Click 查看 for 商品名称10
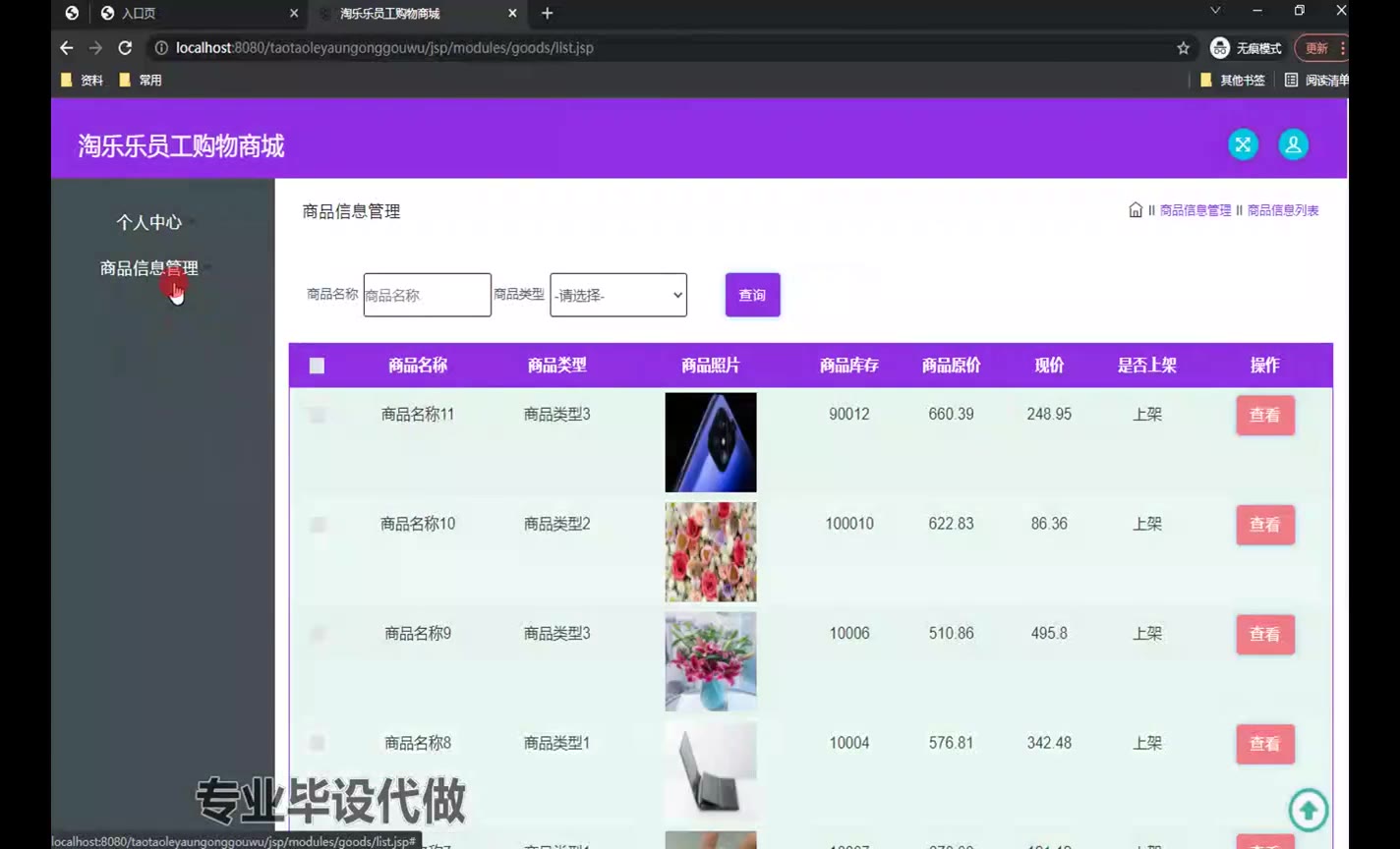 point(1264,525)
